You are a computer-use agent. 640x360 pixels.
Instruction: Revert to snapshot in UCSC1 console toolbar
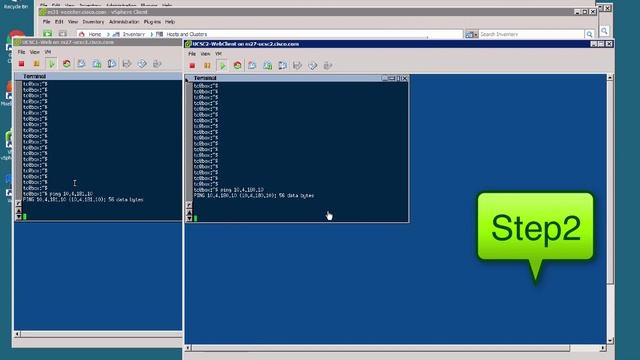[x=97, y=64]
